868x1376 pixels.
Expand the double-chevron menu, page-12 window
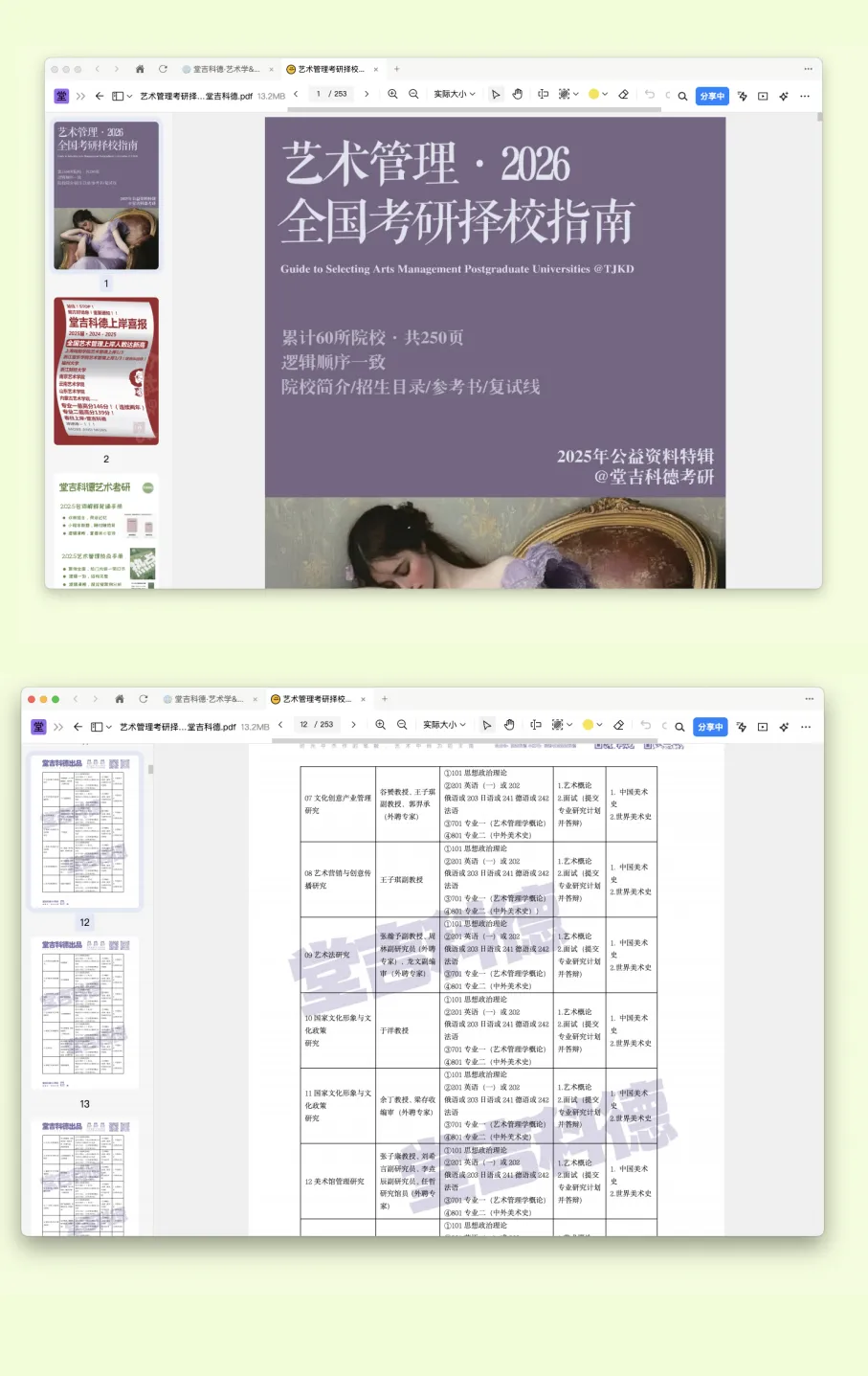[58, 727]
